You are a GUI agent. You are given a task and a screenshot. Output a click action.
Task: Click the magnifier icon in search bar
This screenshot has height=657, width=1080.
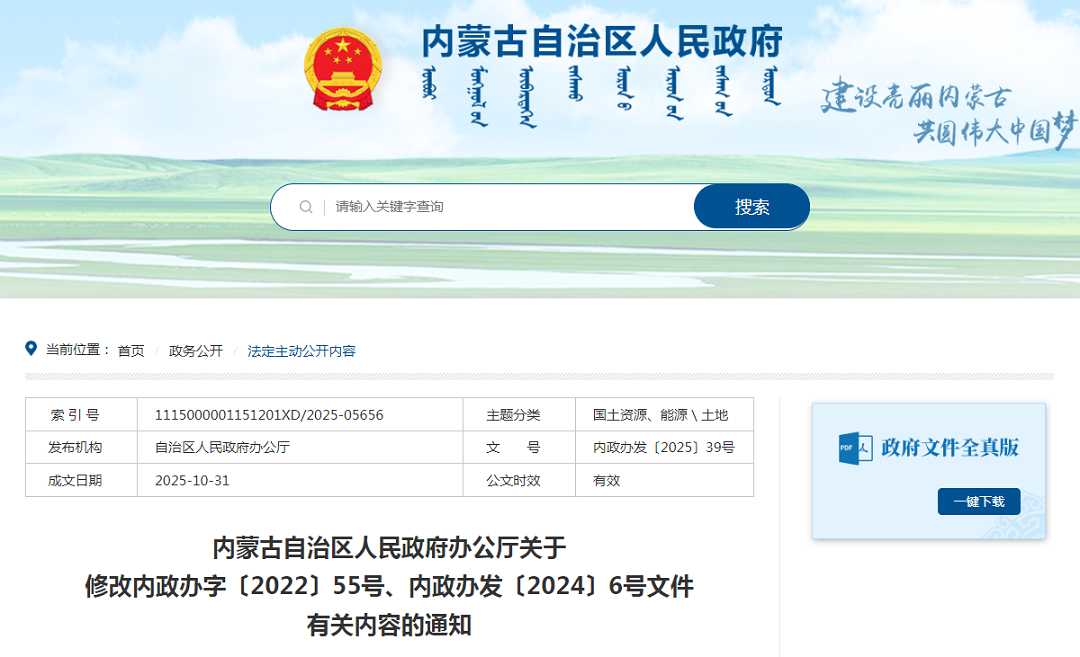pos(306,207)
